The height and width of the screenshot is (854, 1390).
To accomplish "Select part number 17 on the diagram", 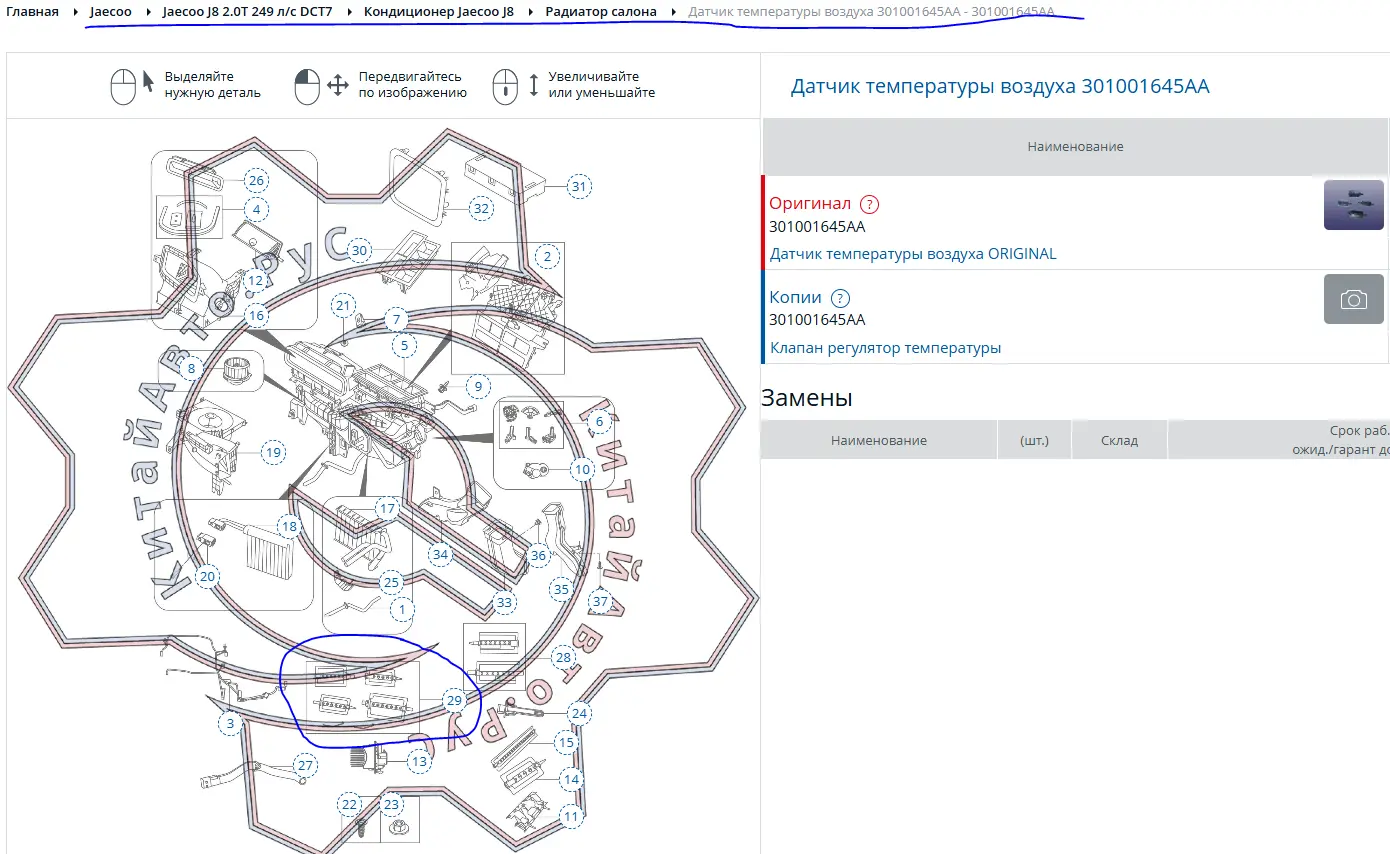I will (x=387, y=508).
